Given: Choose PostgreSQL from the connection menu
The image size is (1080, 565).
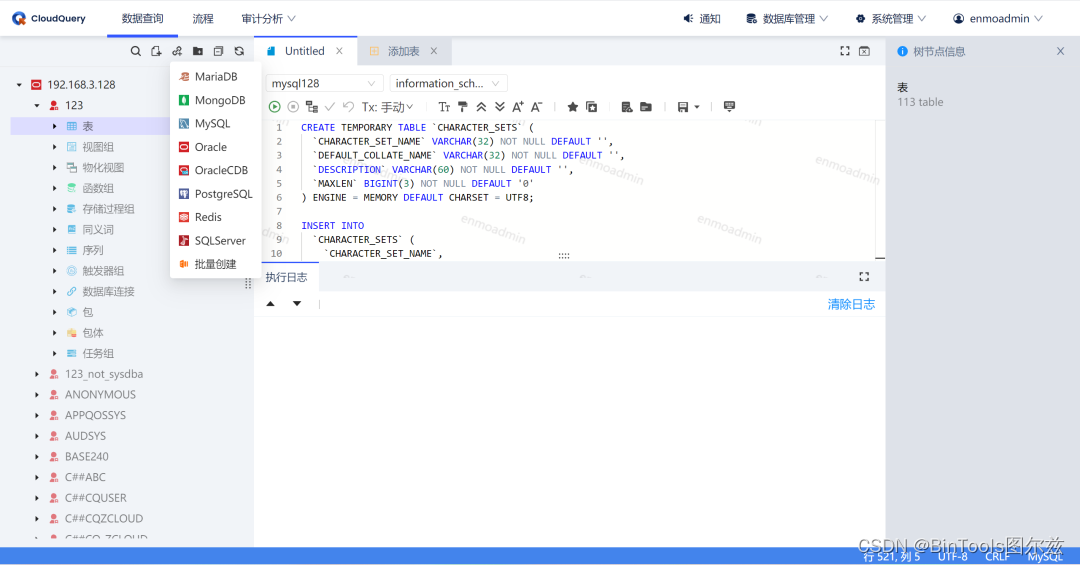Looking at the screenshot, I should coord(216,194).
